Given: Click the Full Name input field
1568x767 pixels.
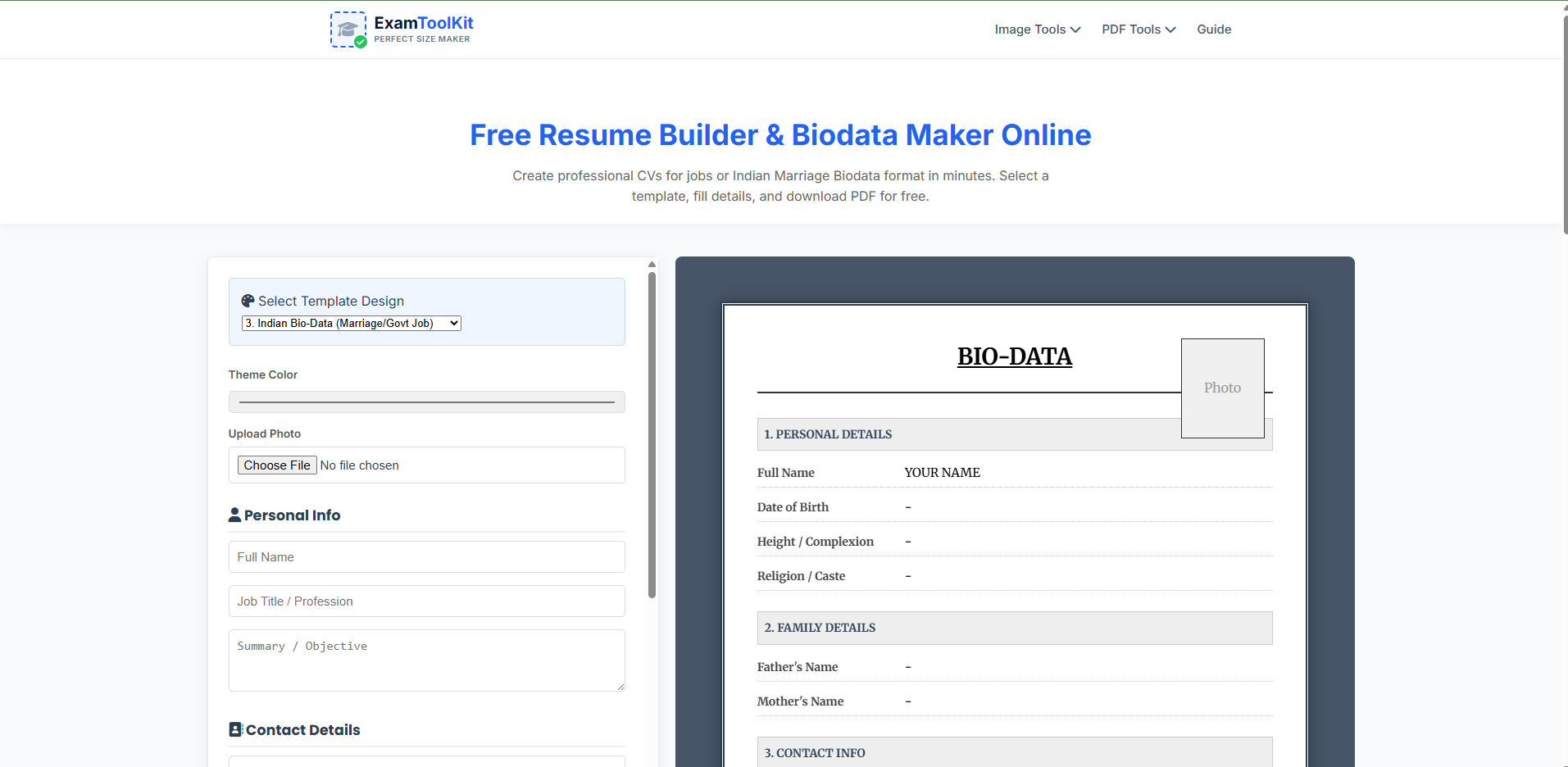Looking at the screenshot, I should pyautogui.click(x=425, y=556).
